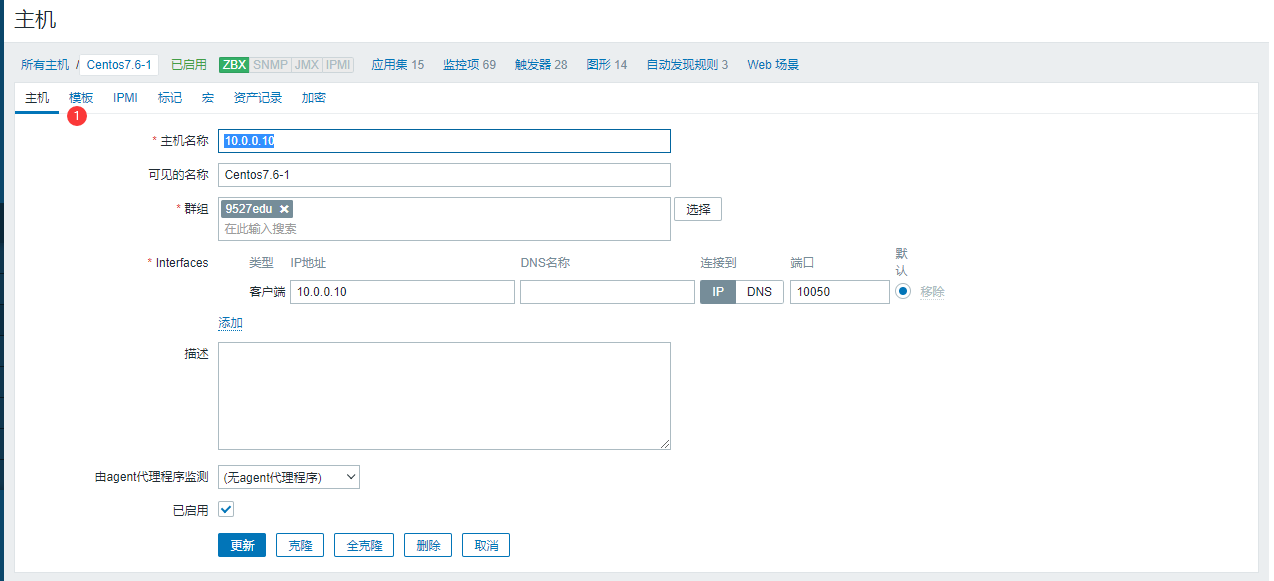1274x581 pixels.
Task: Focus the DNS名称 input field
Action: tap(607, 292)
